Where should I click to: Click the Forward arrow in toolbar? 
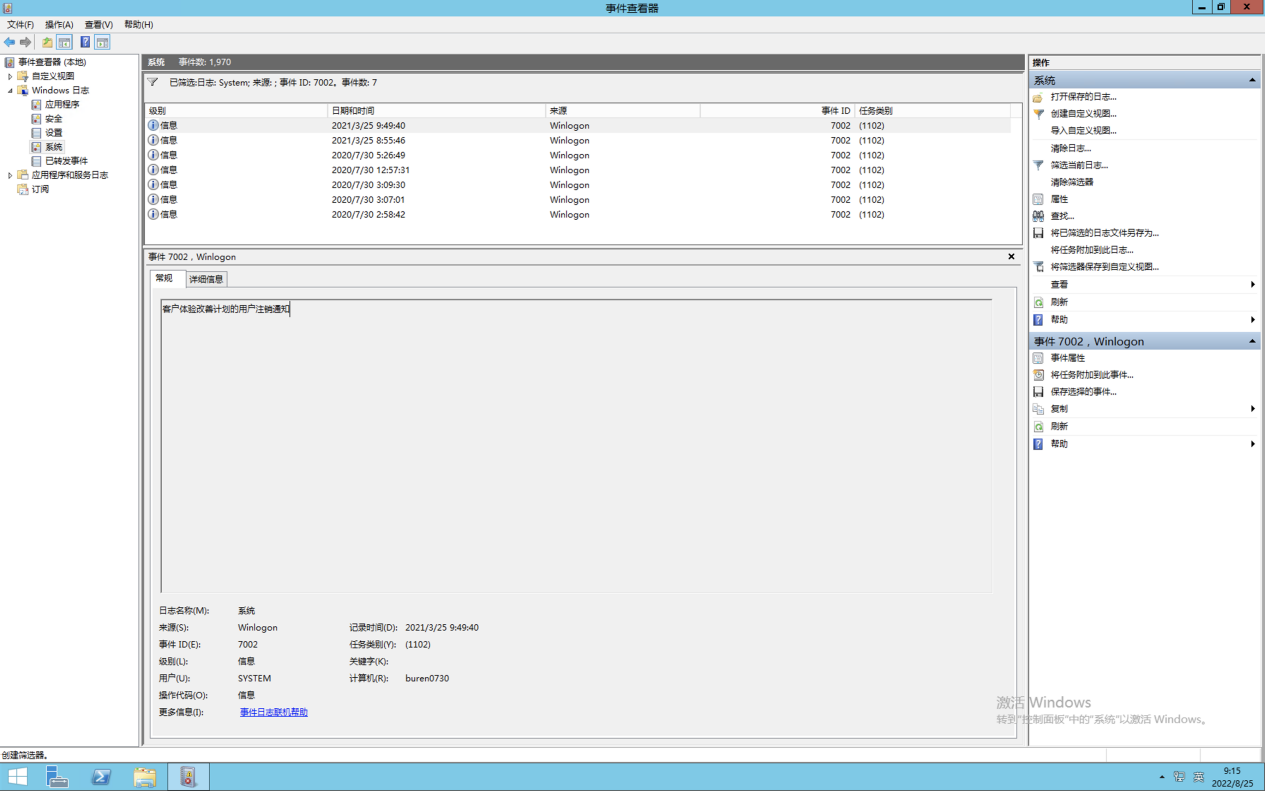26,42
